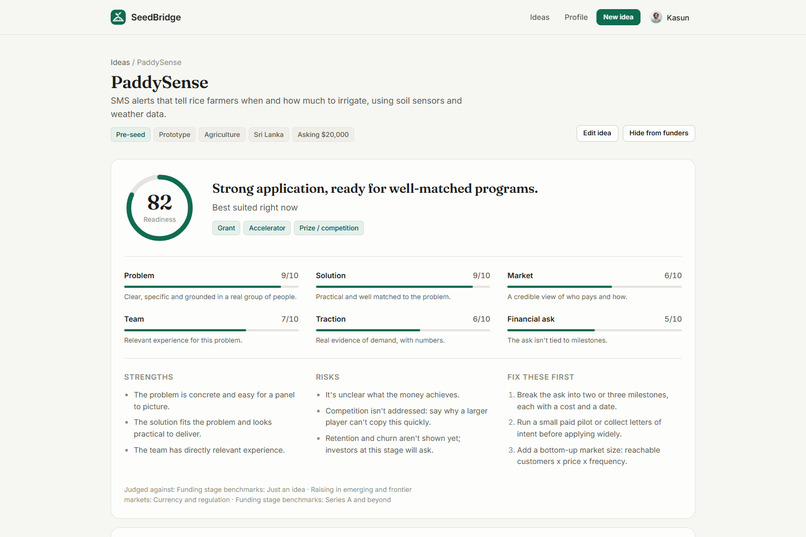This screenshot has width=806, height=537.
Task: Click the 82 Readiness score ring
Action: (x=159, y=208)
